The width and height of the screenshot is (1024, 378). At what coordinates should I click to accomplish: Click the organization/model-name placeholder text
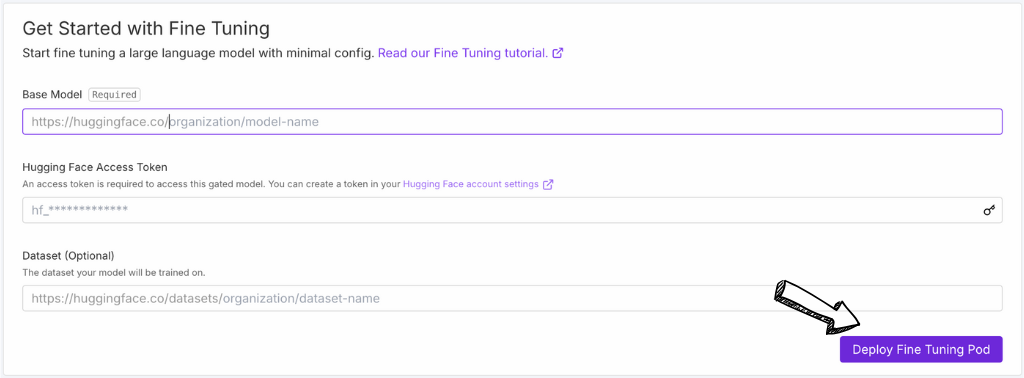pyautogui.click(x=244, y=121)
